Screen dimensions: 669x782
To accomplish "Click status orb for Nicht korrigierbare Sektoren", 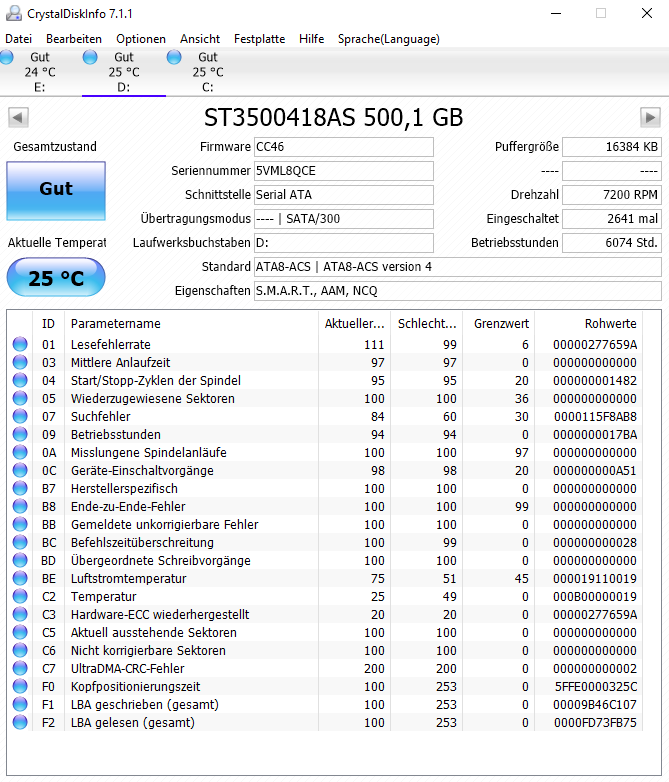I will pyautogui.click(x=20, y=650).
